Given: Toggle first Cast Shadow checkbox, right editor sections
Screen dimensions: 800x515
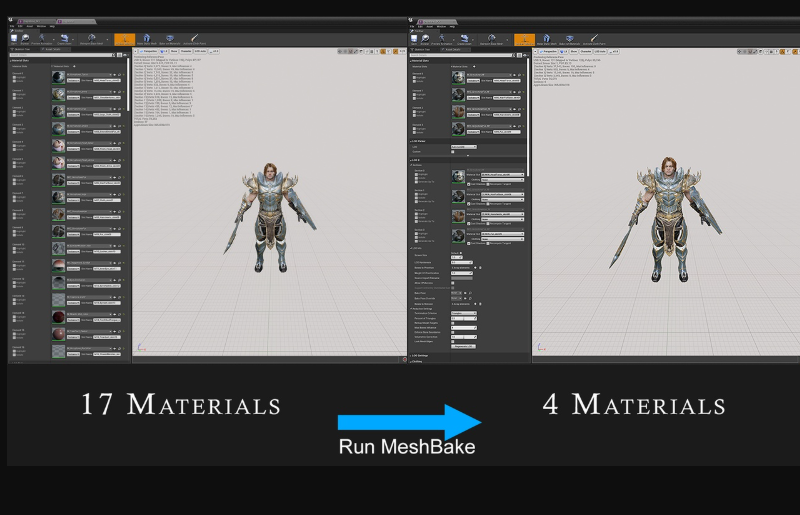Looking at the screenshot, I should coord(468,184).
